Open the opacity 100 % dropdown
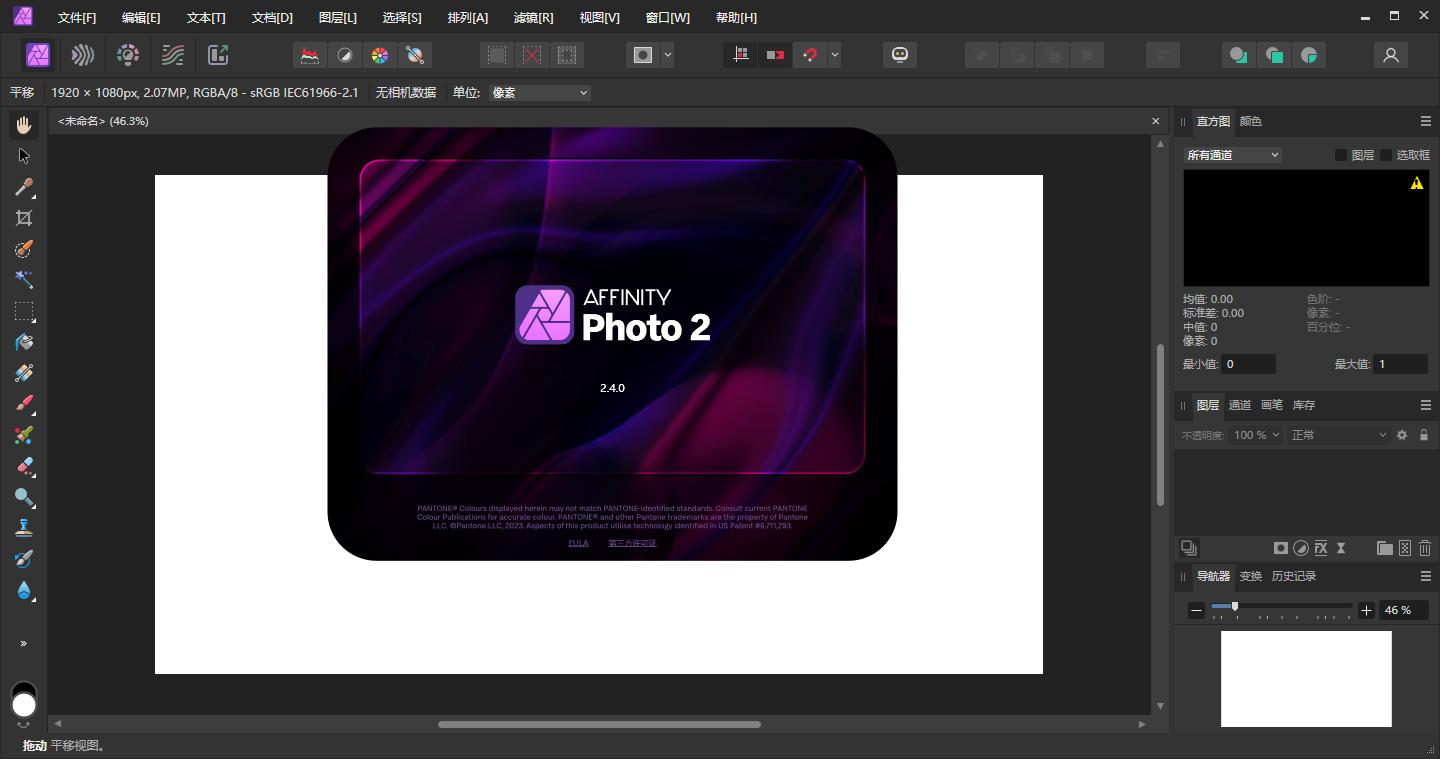Screen dimensions: 1440x759 [1256, 435]
